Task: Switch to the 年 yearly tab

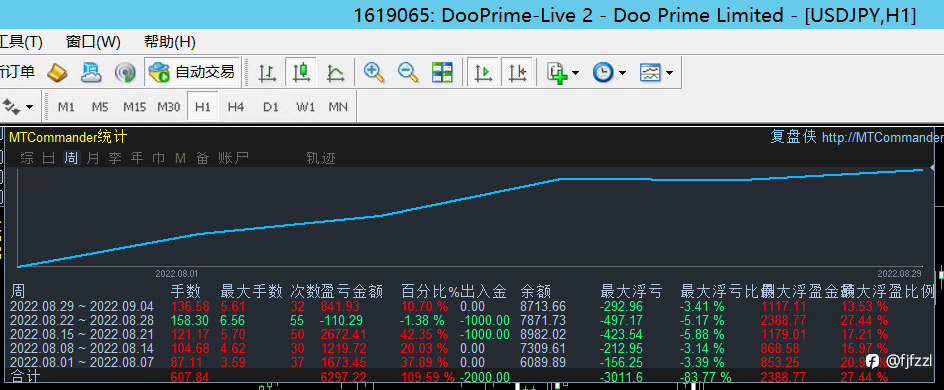Action: pos(137,158)
